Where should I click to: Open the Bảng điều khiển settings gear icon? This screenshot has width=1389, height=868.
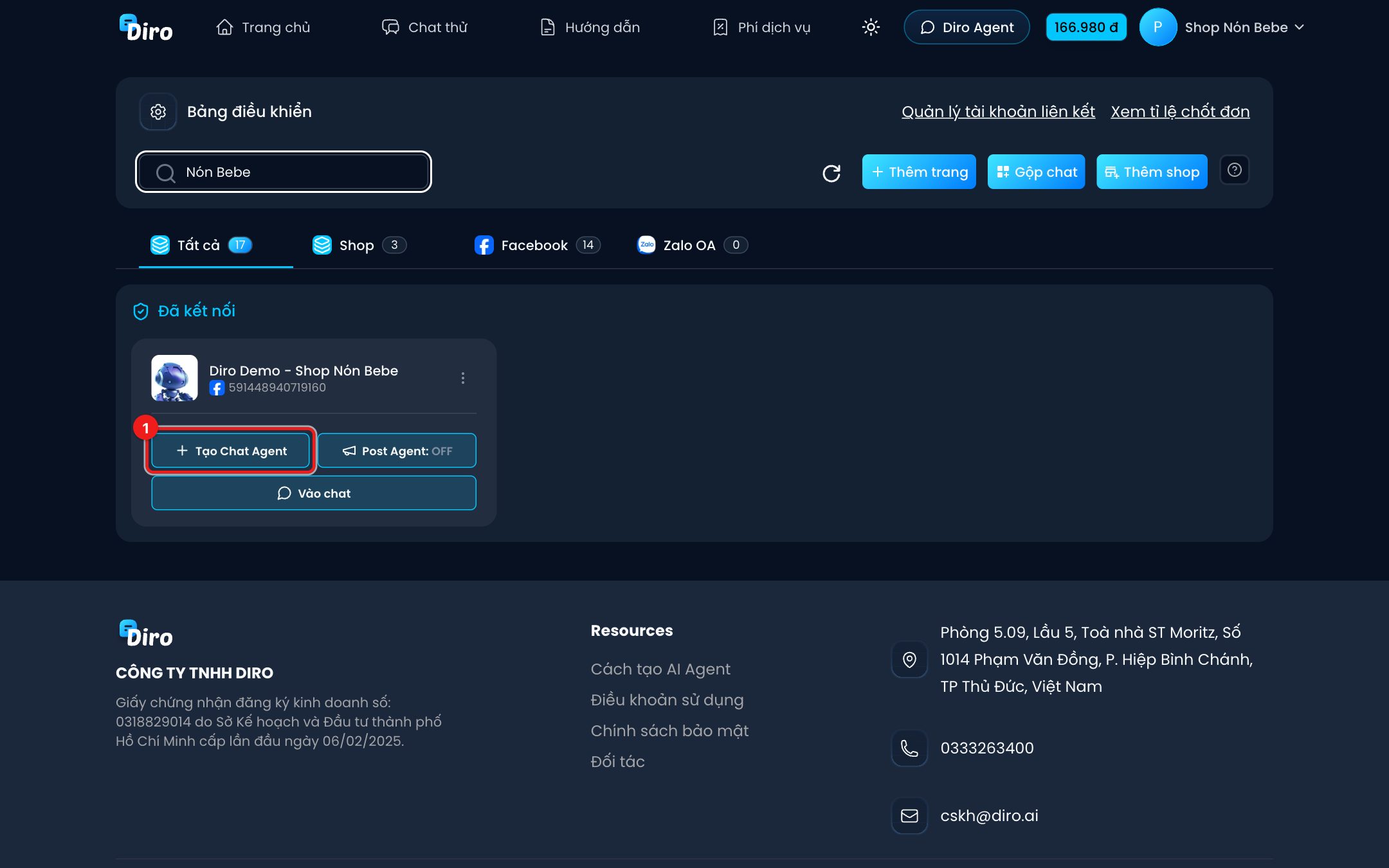click(x=158, y=112)
